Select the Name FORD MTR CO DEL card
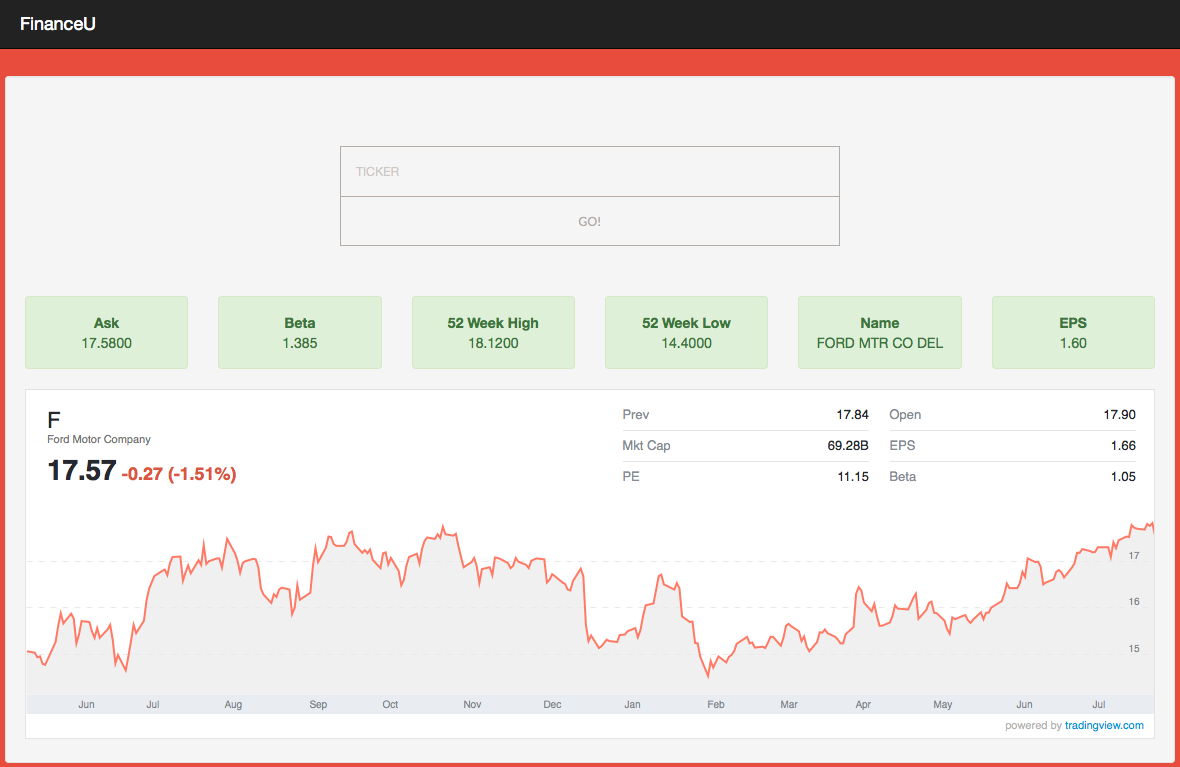The height and width of the screenshot is (767, 1180). [880, 333]
